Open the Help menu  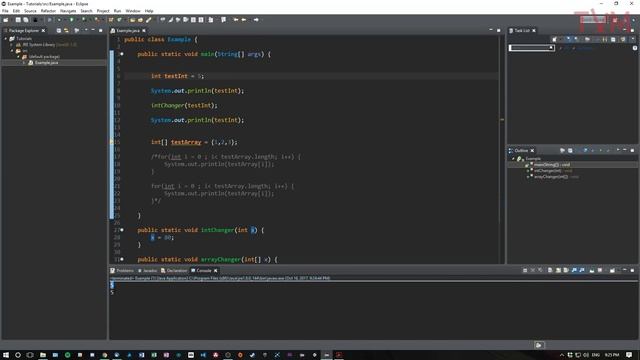(149, 11)
